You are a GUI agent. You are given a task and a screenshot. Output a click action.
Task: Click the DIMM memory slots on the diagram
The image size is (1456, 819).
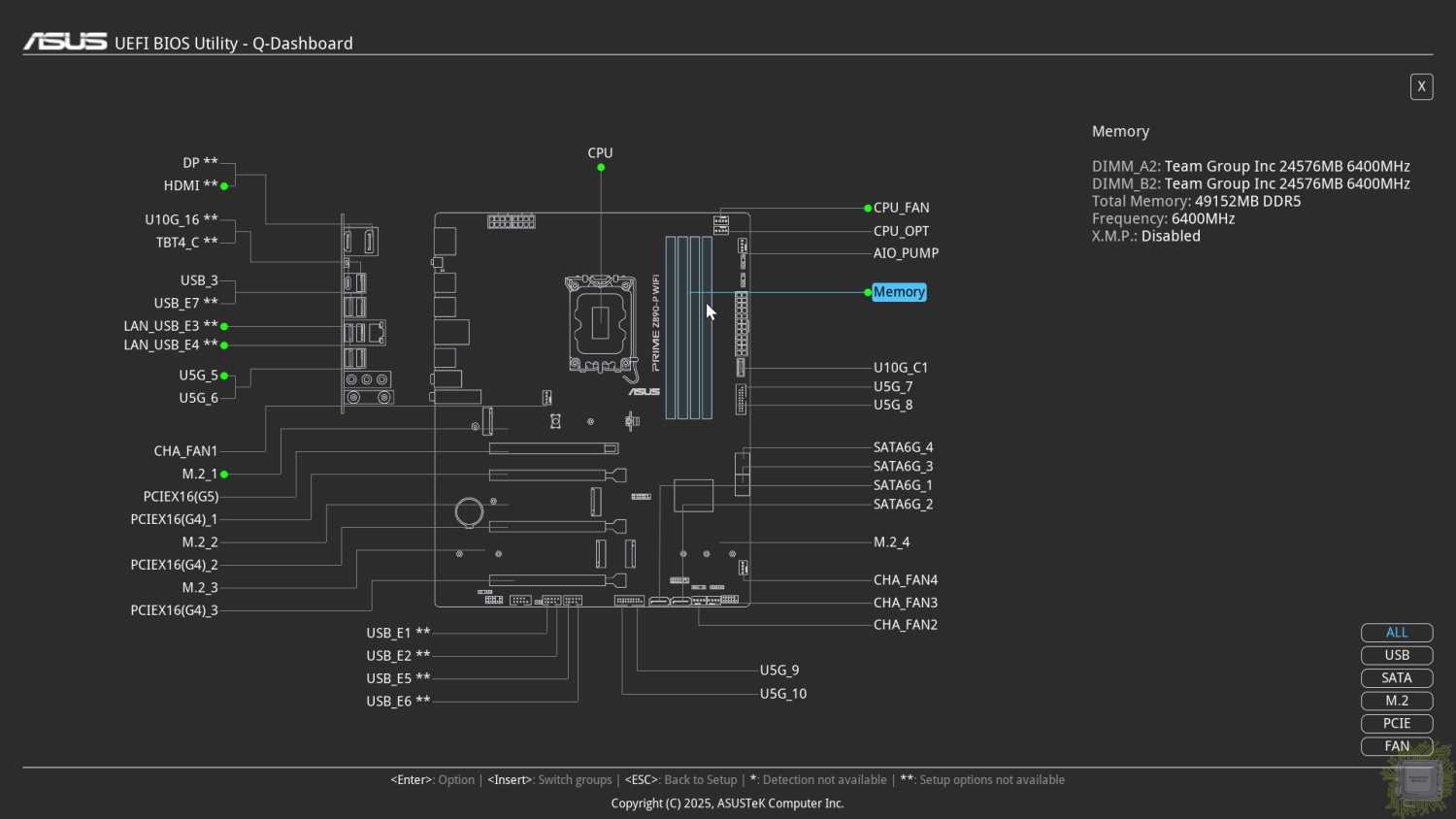689,327
